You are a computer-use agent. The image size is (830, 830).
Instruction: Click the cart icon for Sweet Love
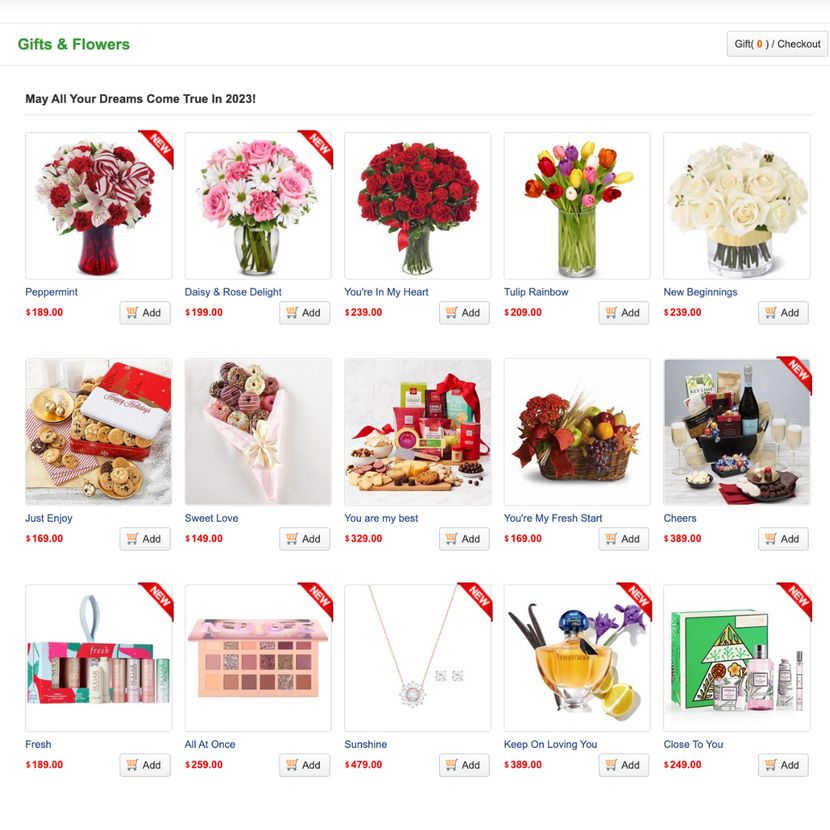point(292,538)
